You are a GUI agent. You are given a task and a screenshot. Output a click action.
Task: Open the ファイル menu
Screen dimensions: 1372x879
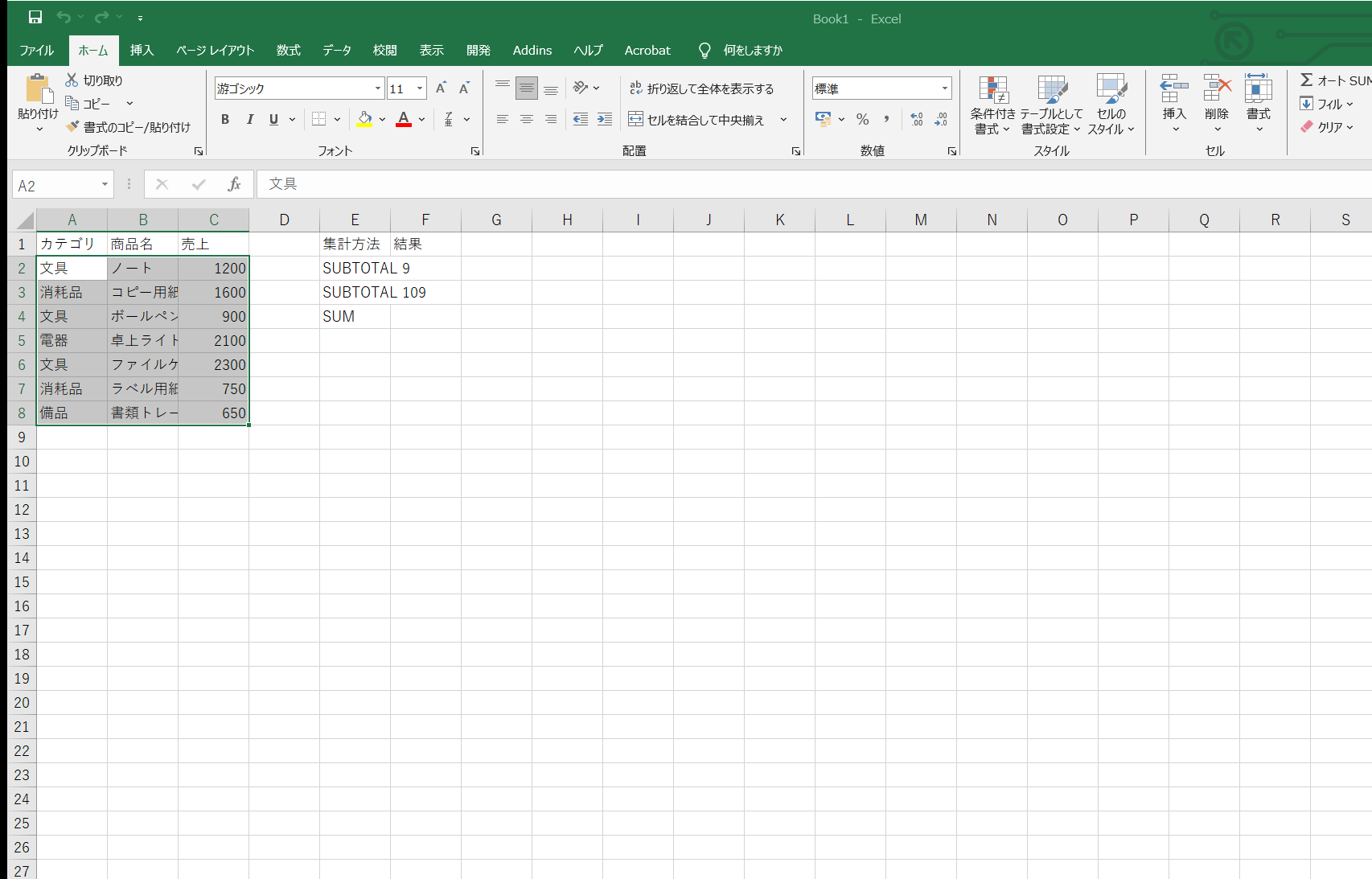coord(37,50)
